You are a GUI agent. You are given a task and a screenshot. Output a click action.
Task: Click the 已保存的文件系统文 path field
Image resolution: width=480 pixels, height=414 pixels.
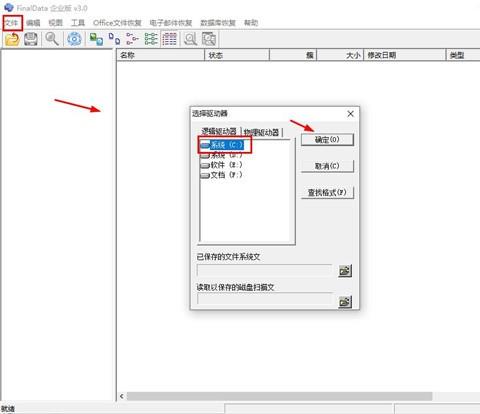coord(265,270)
